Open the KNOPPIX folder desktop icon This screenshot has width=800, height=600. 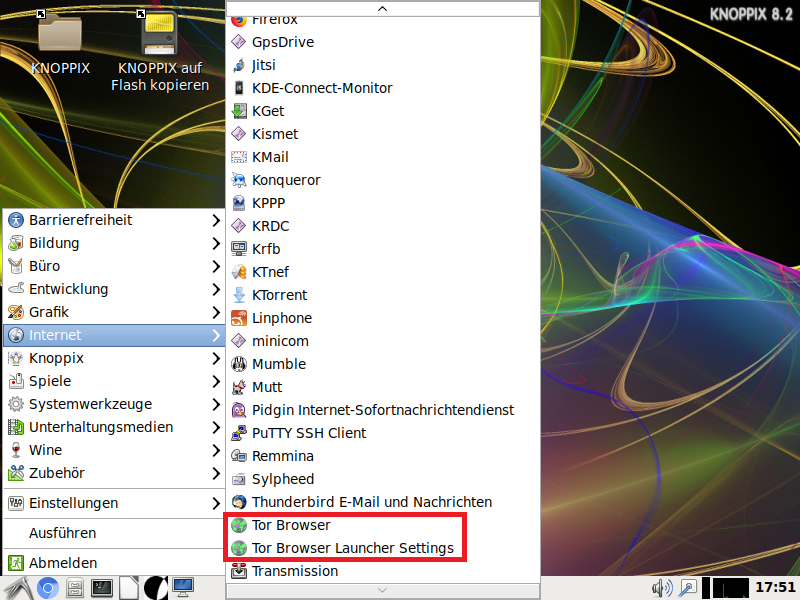60,43
